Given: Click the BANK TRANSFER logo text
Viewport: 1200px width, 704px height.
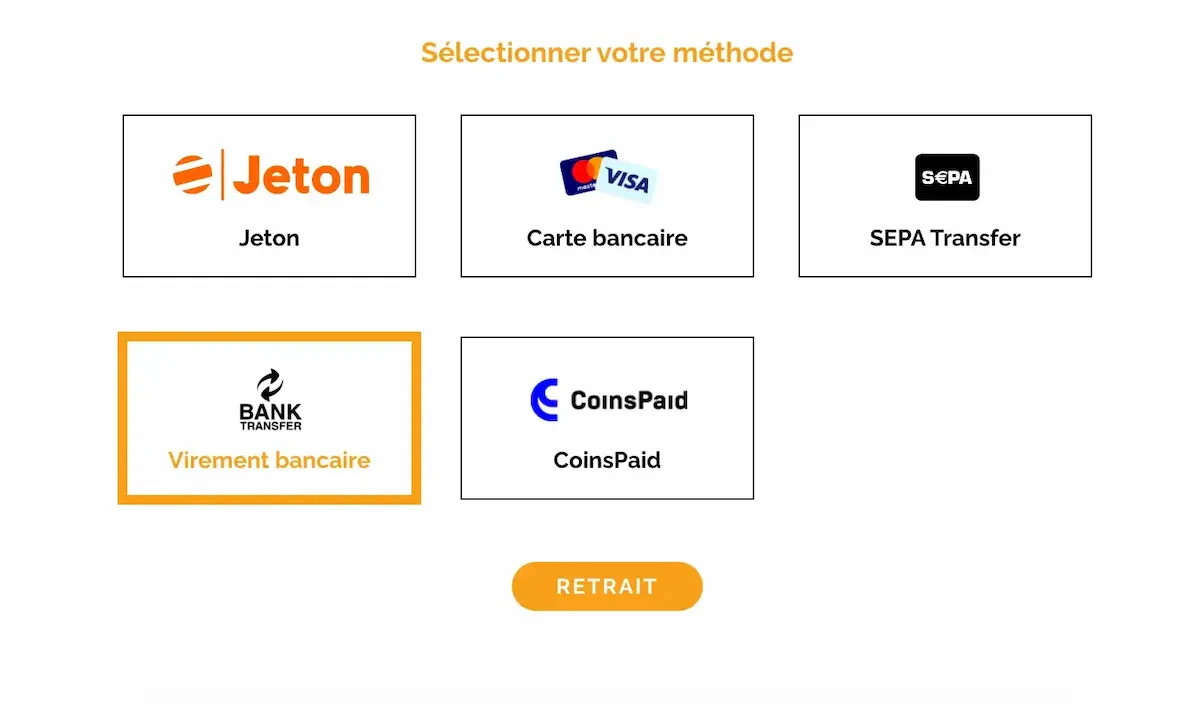Looking at the screenshot, I should tap(270, 415).
